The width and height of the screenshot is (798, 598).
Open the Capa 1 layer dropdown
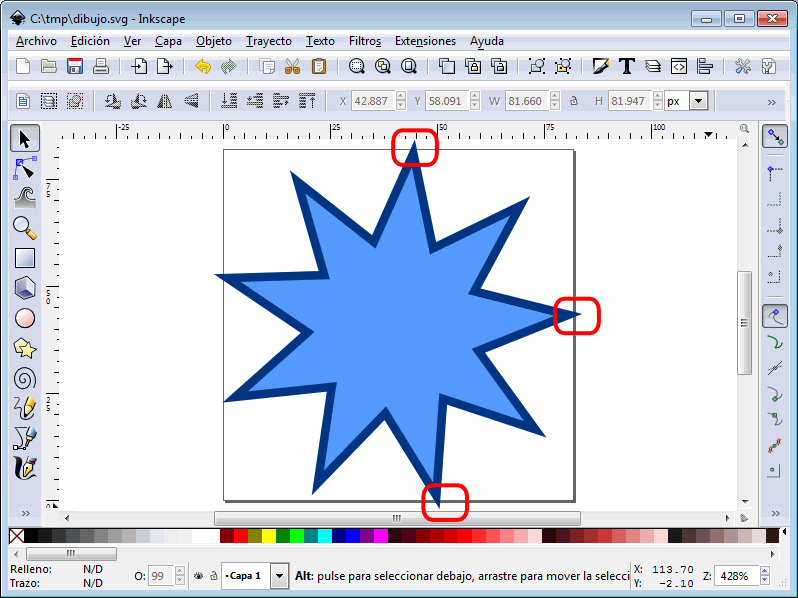(279, 576)
